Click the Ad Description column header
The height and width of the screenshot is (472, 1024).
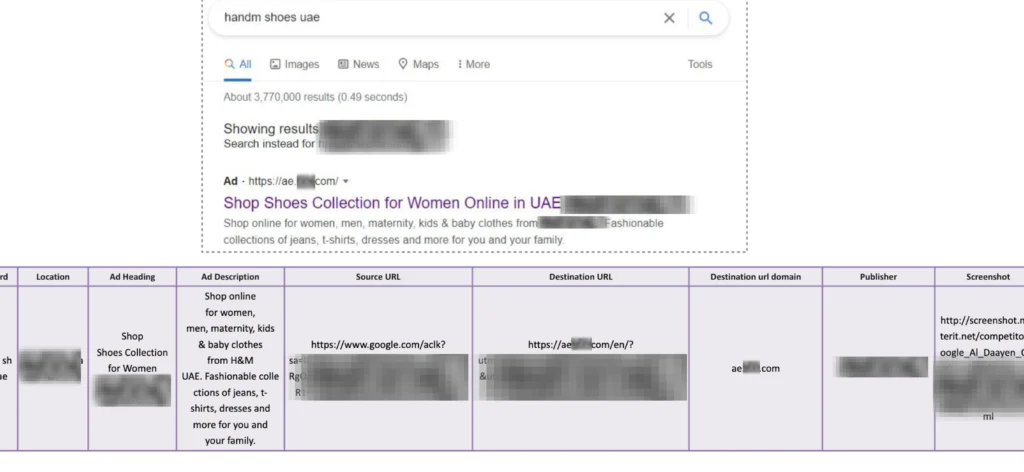click(x=230, y=277)
